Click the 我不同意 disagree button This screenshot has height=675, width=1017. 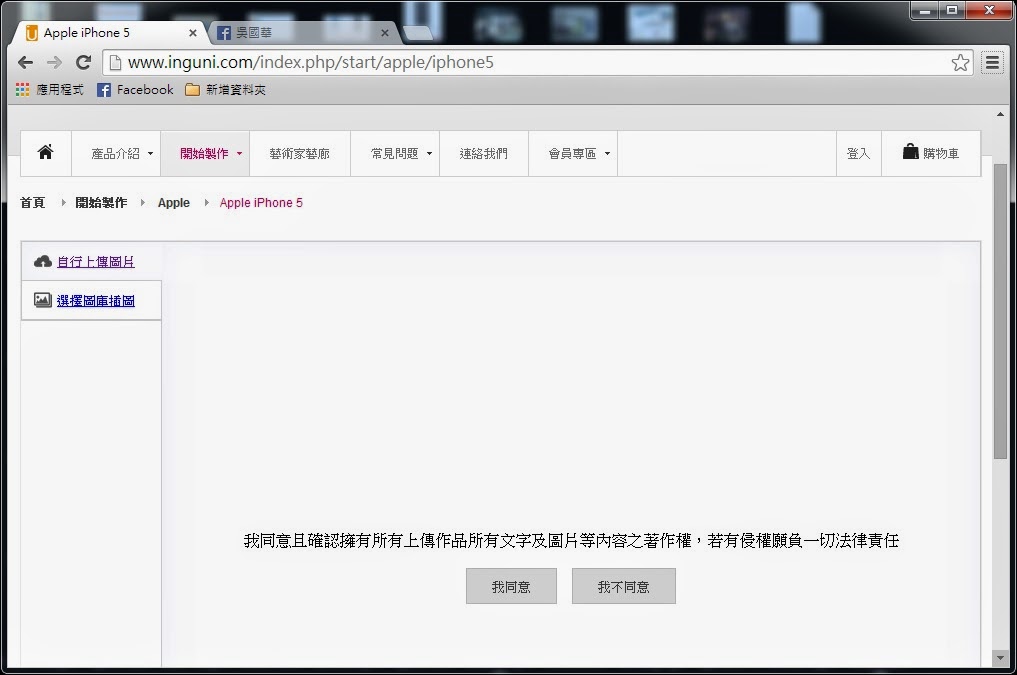pos(623,586)
